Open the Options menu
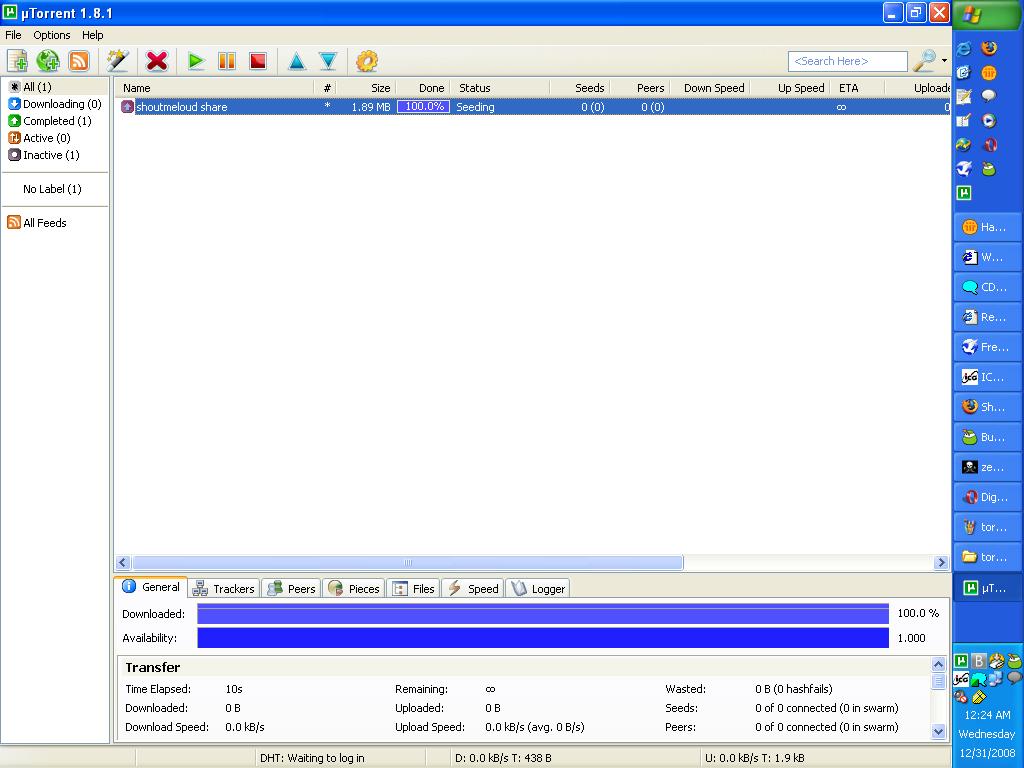 [x=52, y=35]
